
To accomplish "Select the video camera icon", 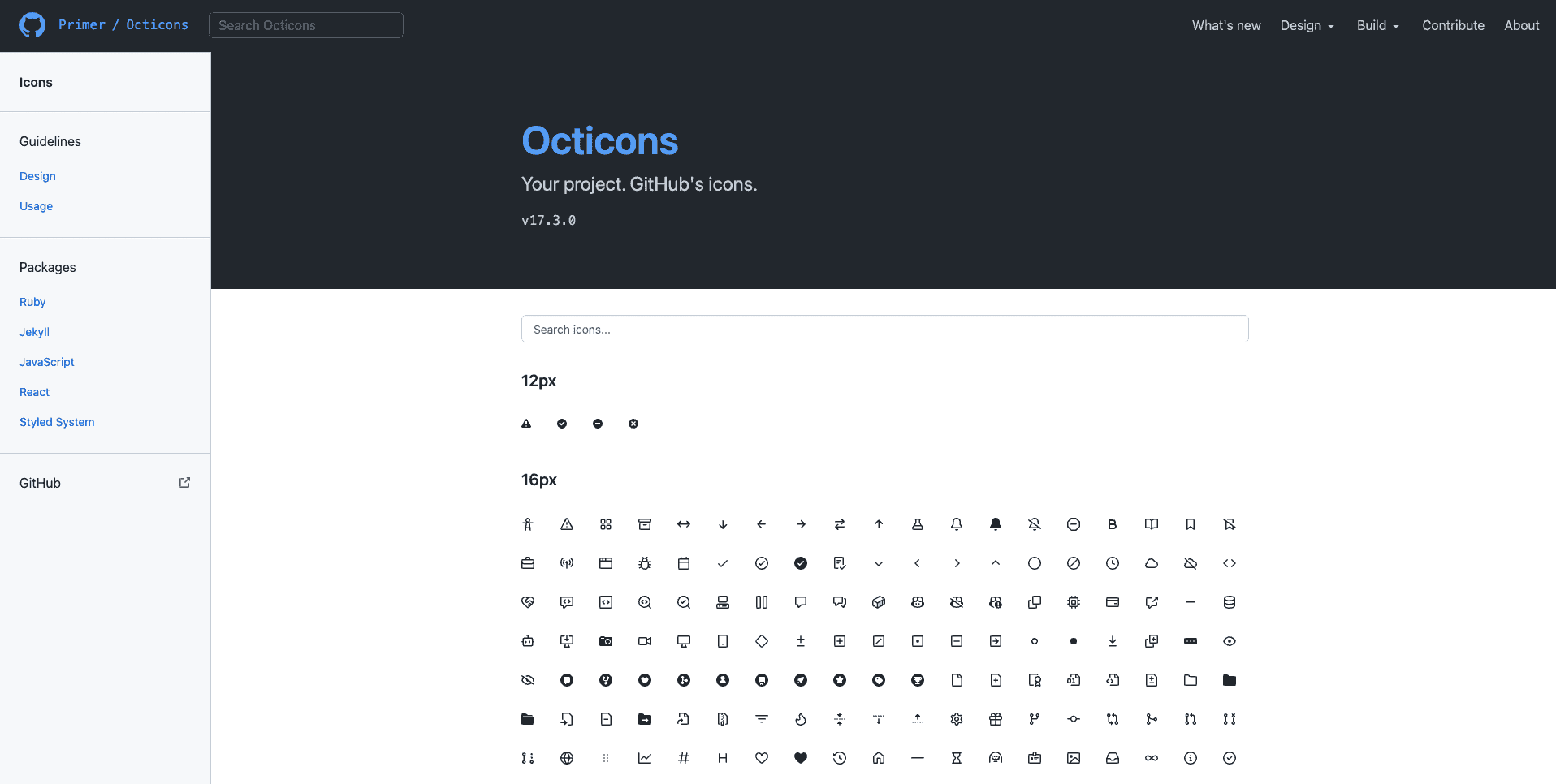I will coord(645,641).
